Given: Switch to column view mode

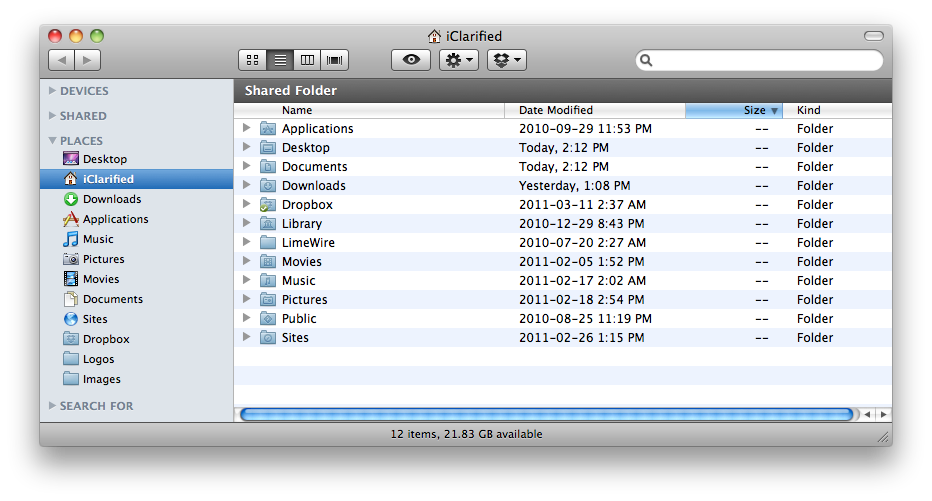Looking at the screenshot, I should pyautogui.click(x=308, y=61).
